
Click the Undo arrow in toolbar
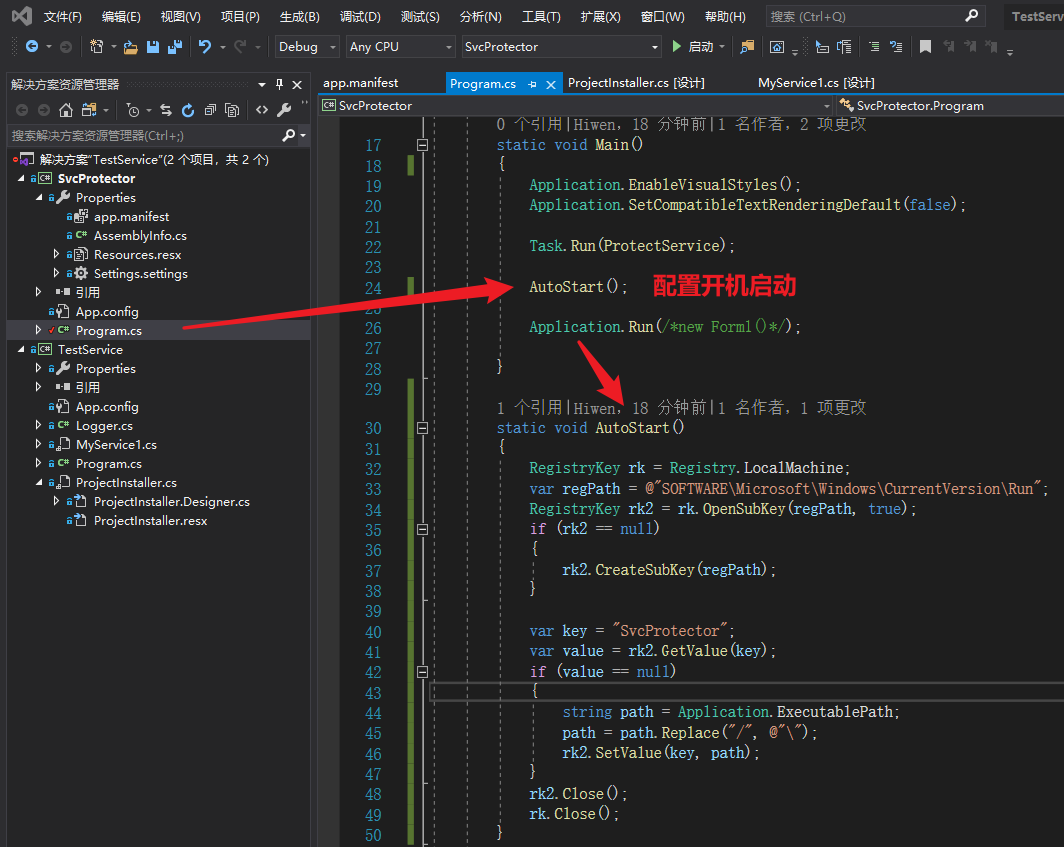click(205, 47)
